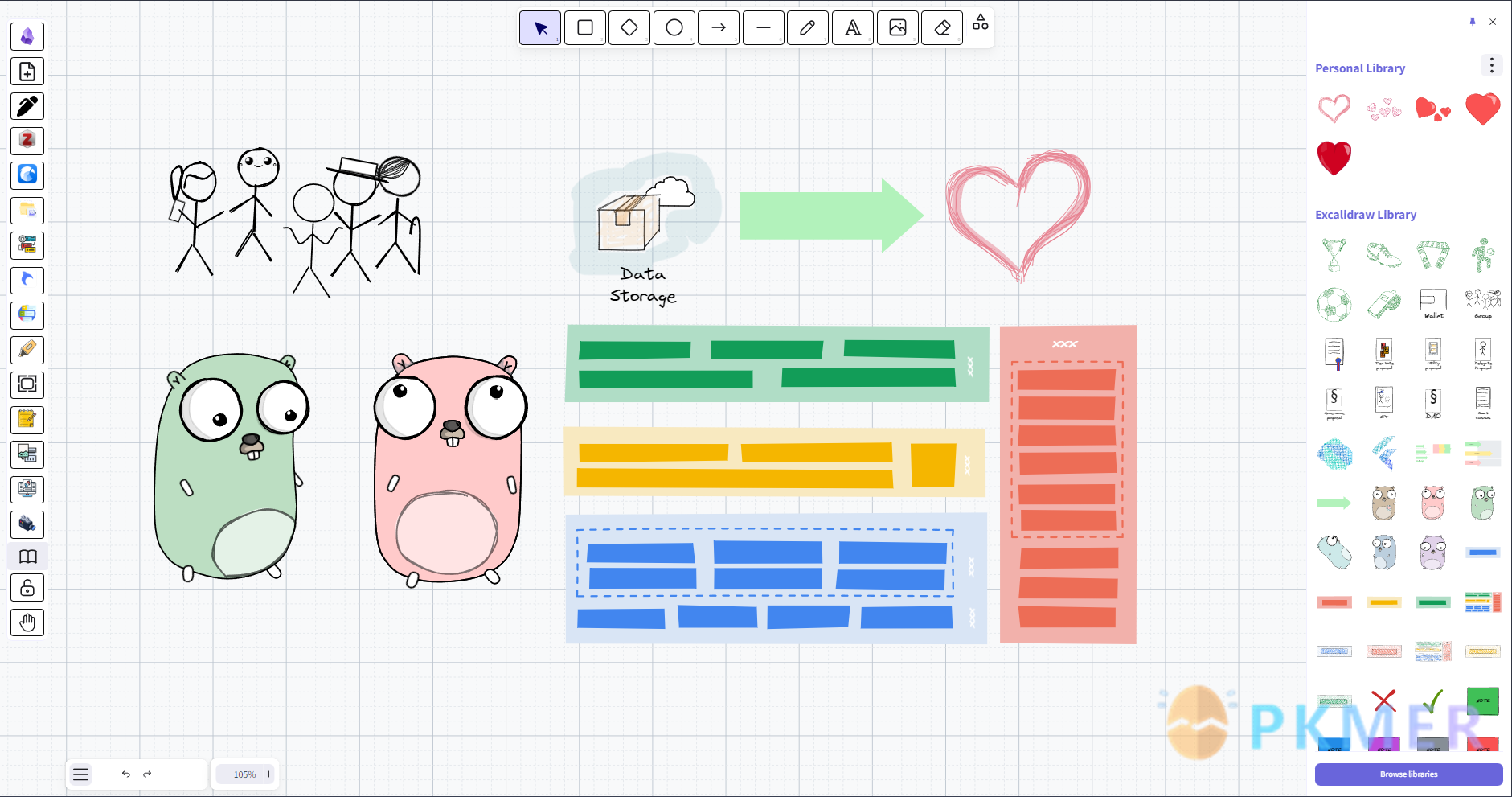This screenshot has width=1512, height=797.
Task: Click the stick figures group drawing on canvas
Action: [295, 221]
